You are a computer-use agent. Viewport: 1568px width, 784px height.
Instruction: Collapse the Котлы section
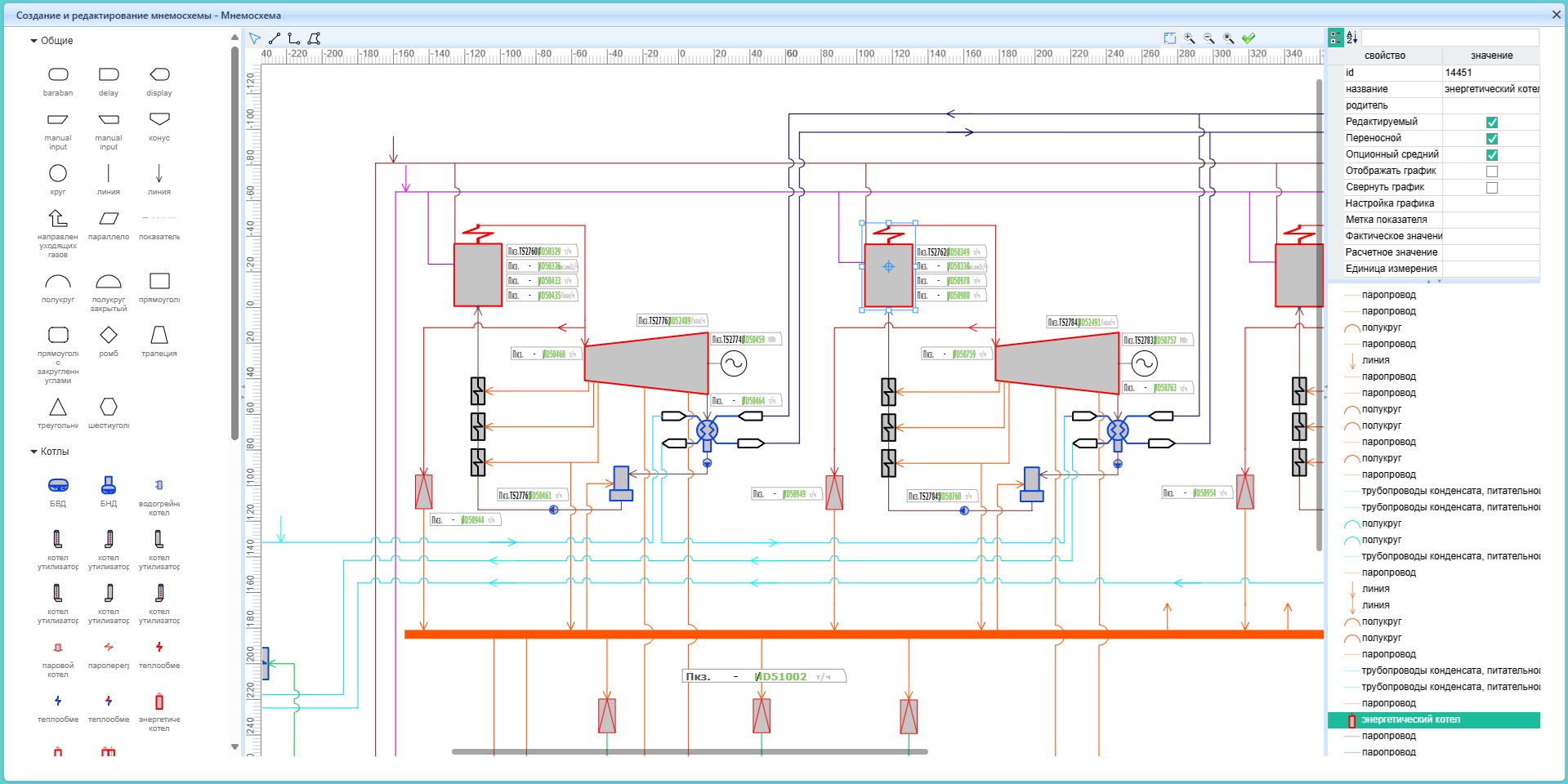click(x=34, y=452)
